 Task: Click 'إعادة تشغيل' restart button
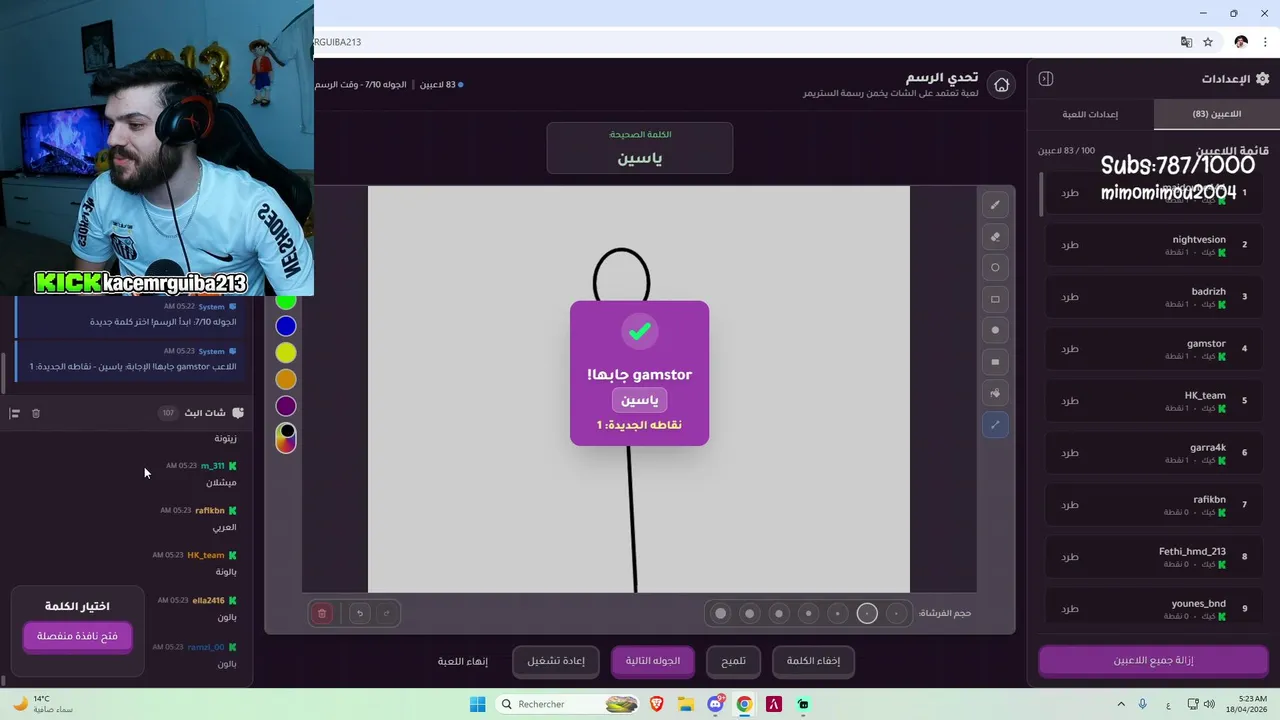(556, 661)
